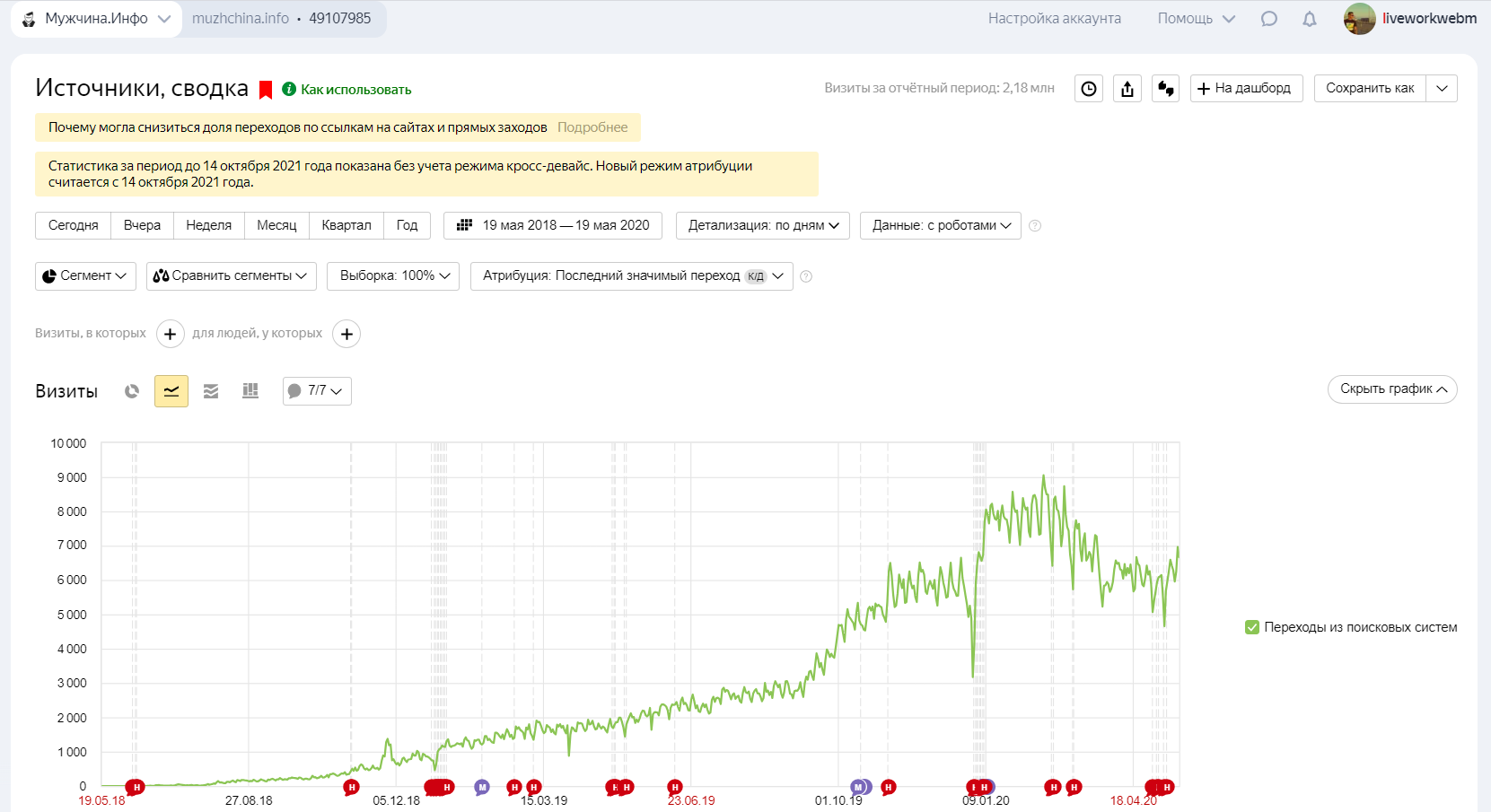The width and height of the screenshot is (1491, 812).
Task: Switch chart to stacked area view
Action: [211, 391]
